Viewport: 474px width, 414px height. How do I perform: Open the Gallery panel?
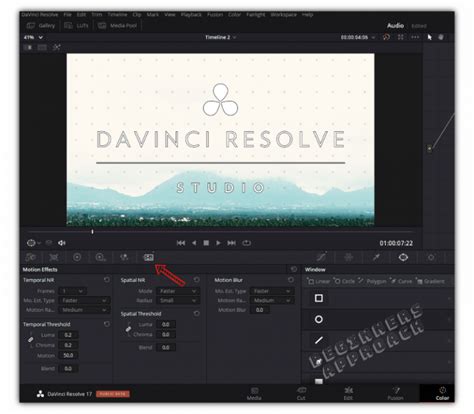(x=40, y=26)
